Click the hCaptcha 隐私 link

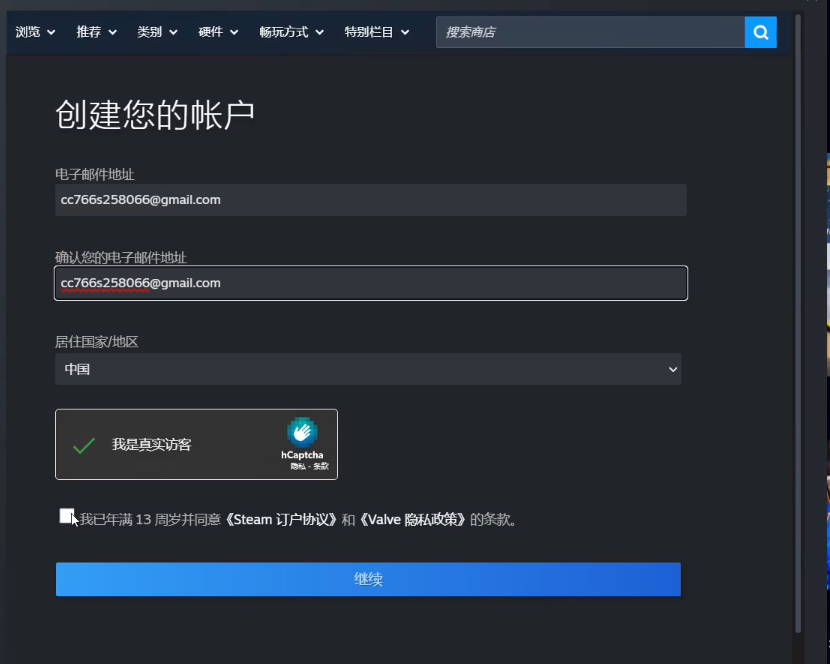tap(297, 466)
